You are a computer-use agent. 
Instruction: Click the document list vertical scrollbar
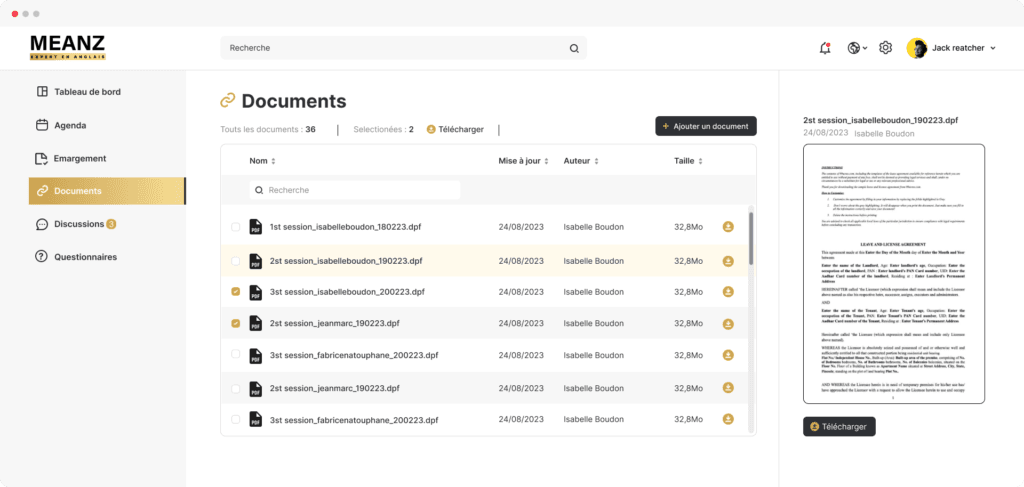click(x=751, y=232)
